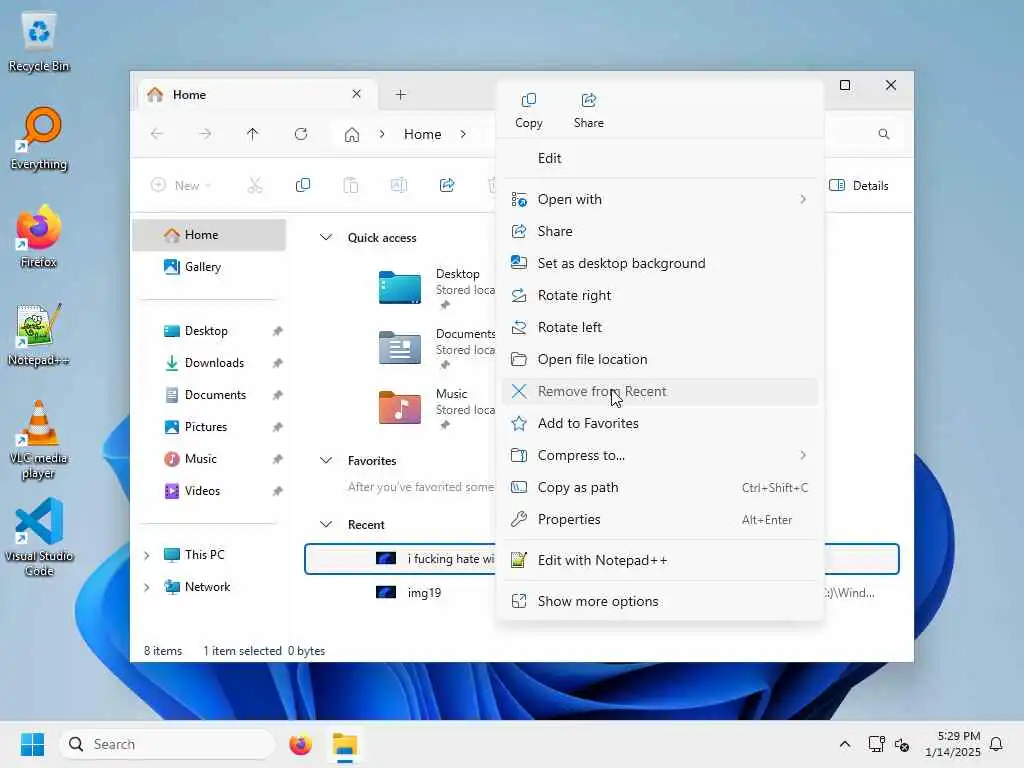Open Firefox from the taskbar
This screenshot has width=1024, height=768.
(300, 744)
